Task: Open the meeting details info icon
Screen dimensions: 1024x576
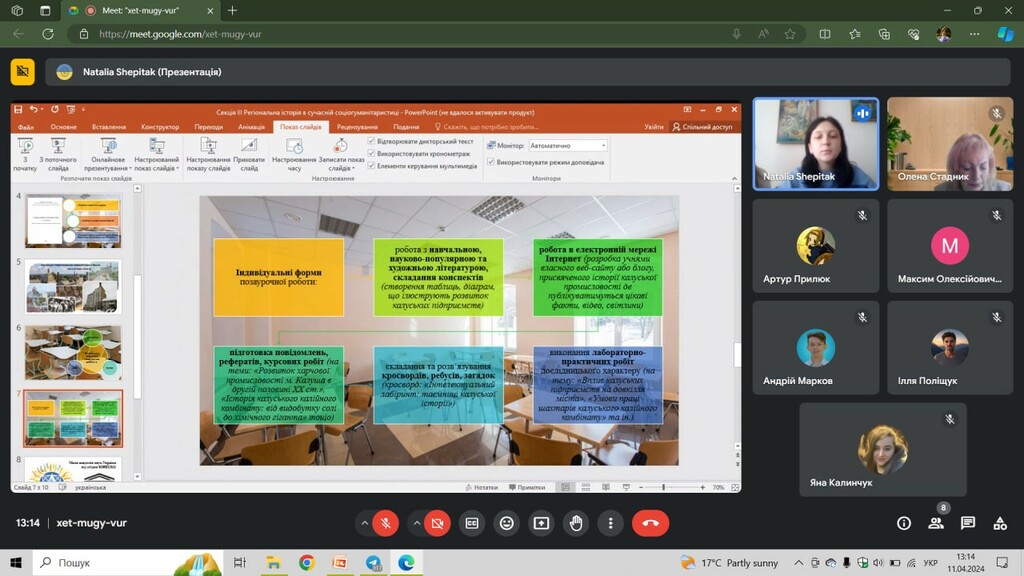Action: (904, 523)
